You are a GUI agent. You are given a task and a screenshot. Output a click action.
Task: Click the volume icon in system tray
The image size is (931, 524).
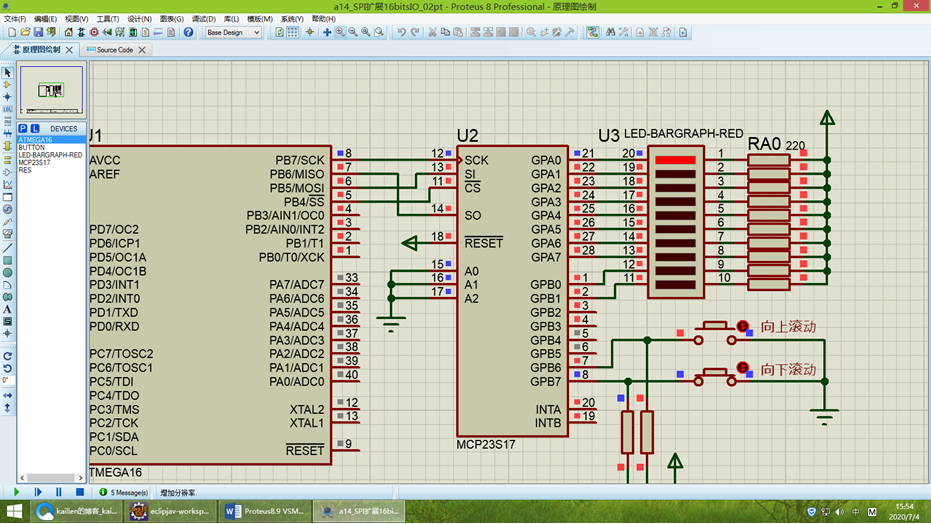840,512
